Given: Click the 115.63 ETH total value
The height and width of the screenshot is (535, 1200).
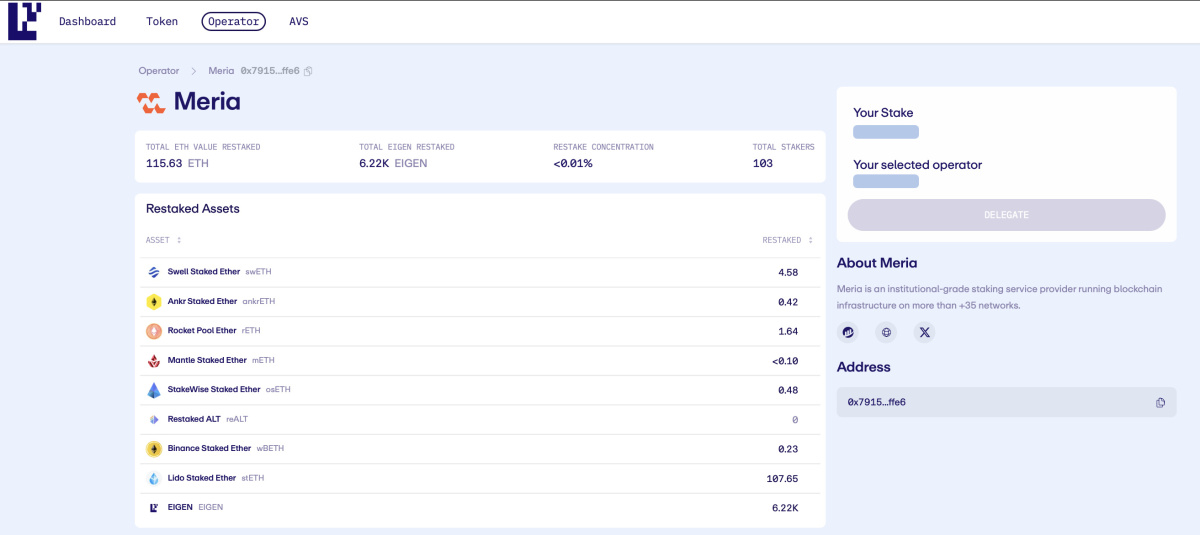Looking at the screenshot, I should 177,163.
